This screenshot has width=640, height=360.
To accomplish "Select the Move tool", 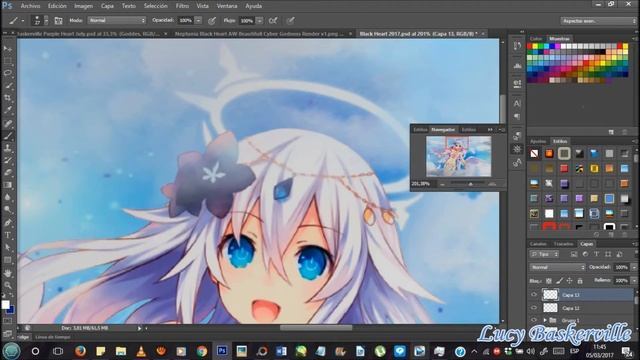I will point(7,49).
